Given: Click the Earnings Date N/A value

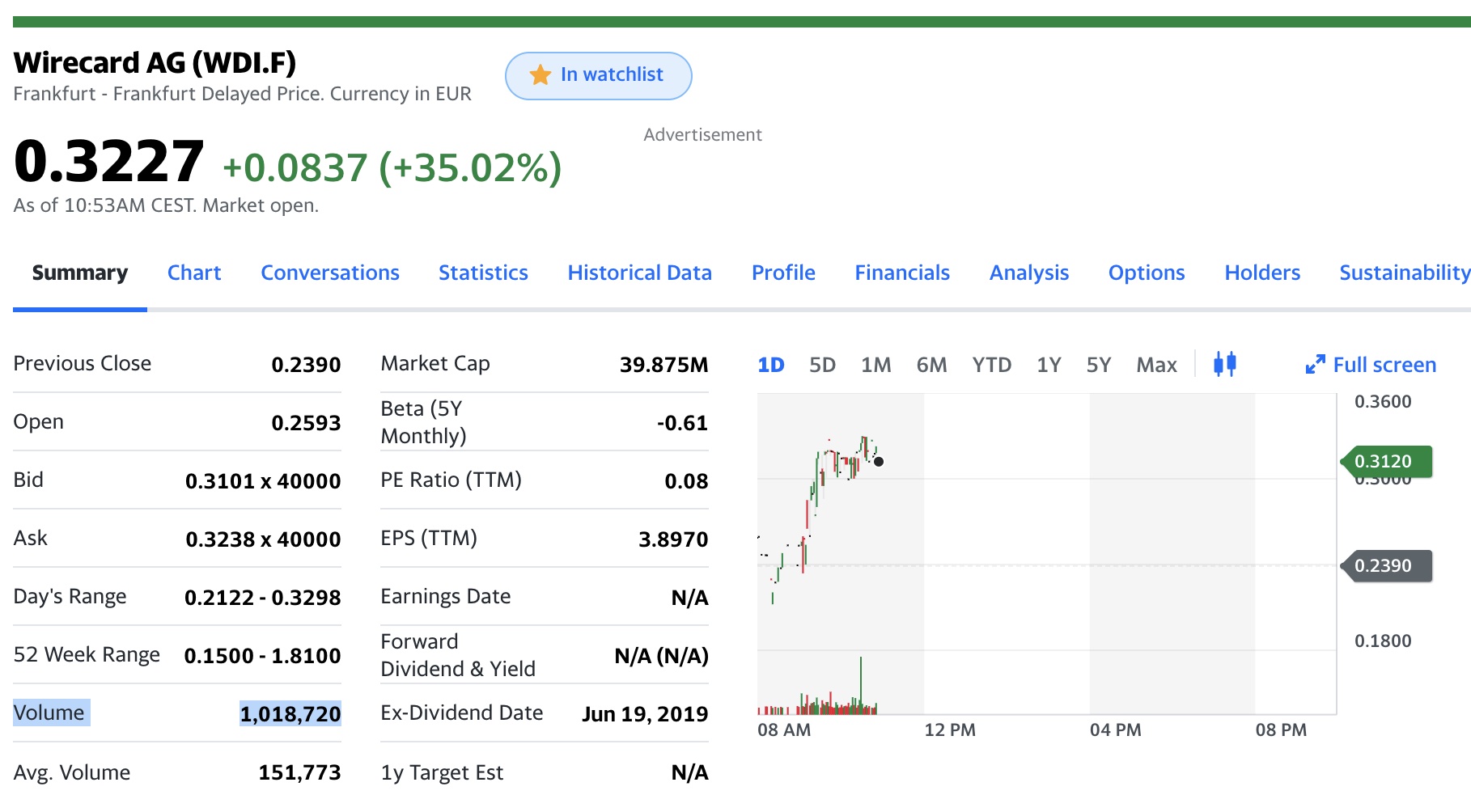Looking at the screenshot, I should pos(689,598).
